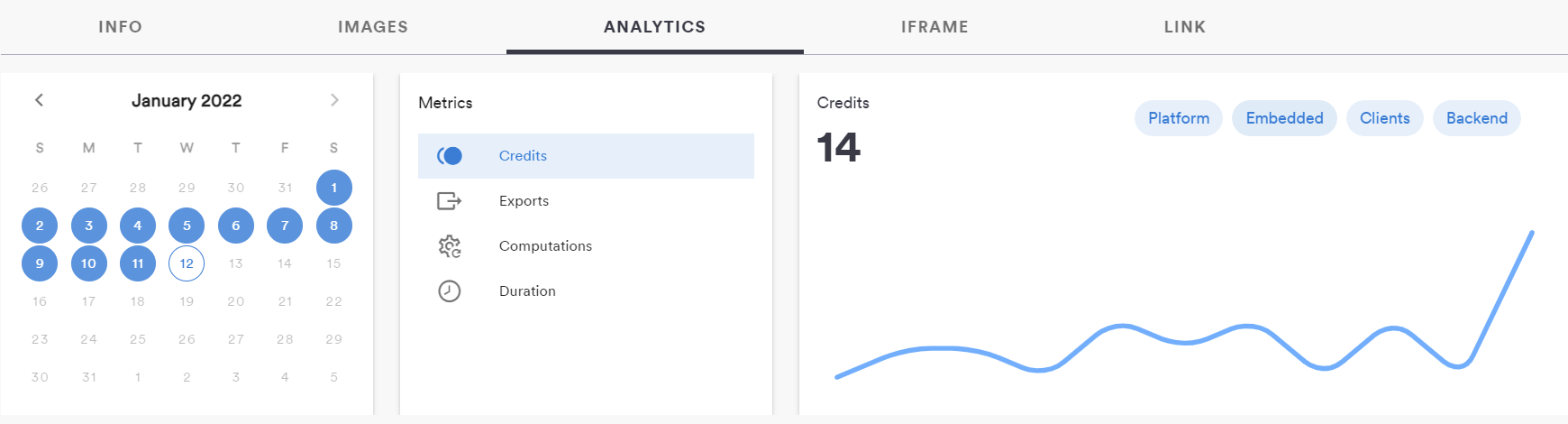1568x424 pixels.
Task: Go to previous month in calendar
Action: click(39, 100)
